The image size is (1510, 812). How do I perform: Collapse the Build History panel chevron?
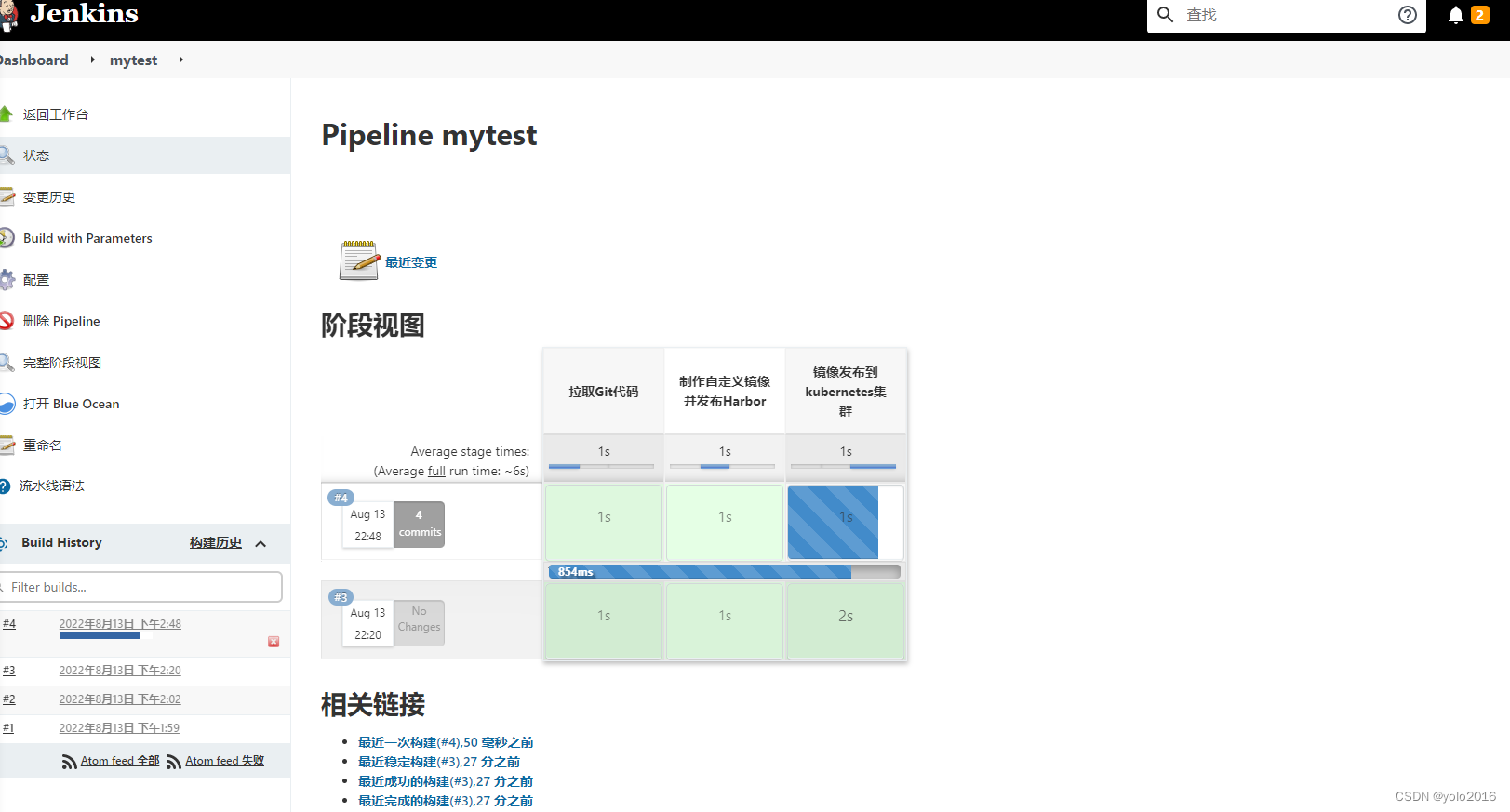tap(261, 544)
